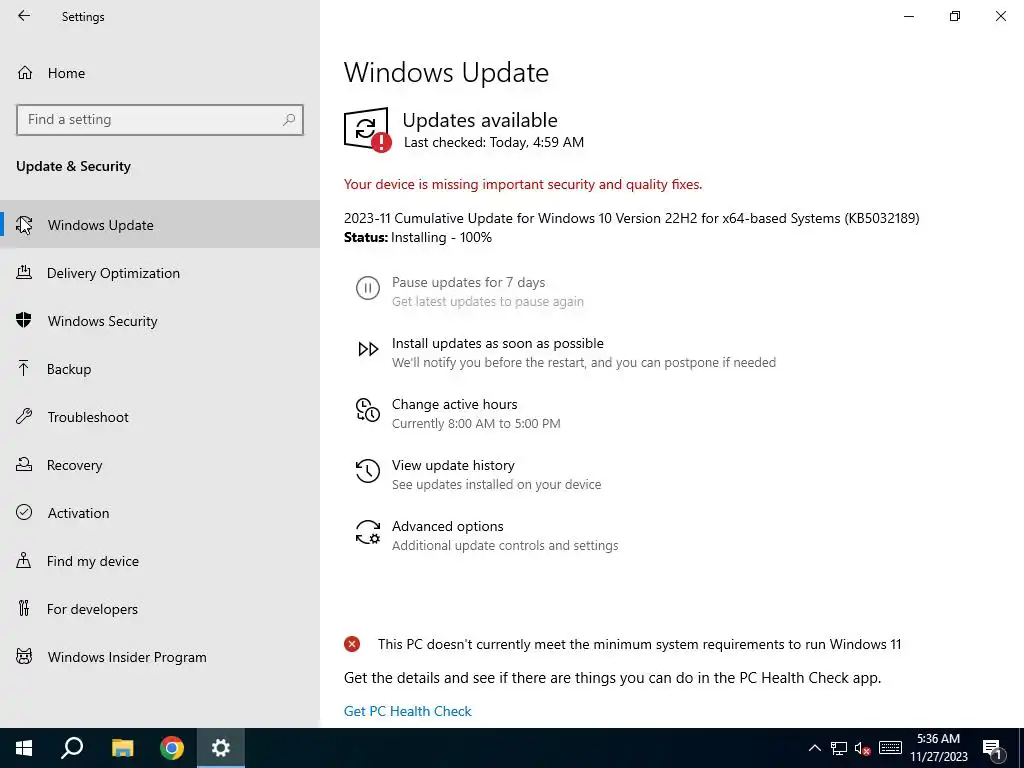The image size is (1024, 768).
Task: Open Windows Security settings page
Action: [160, 321]
